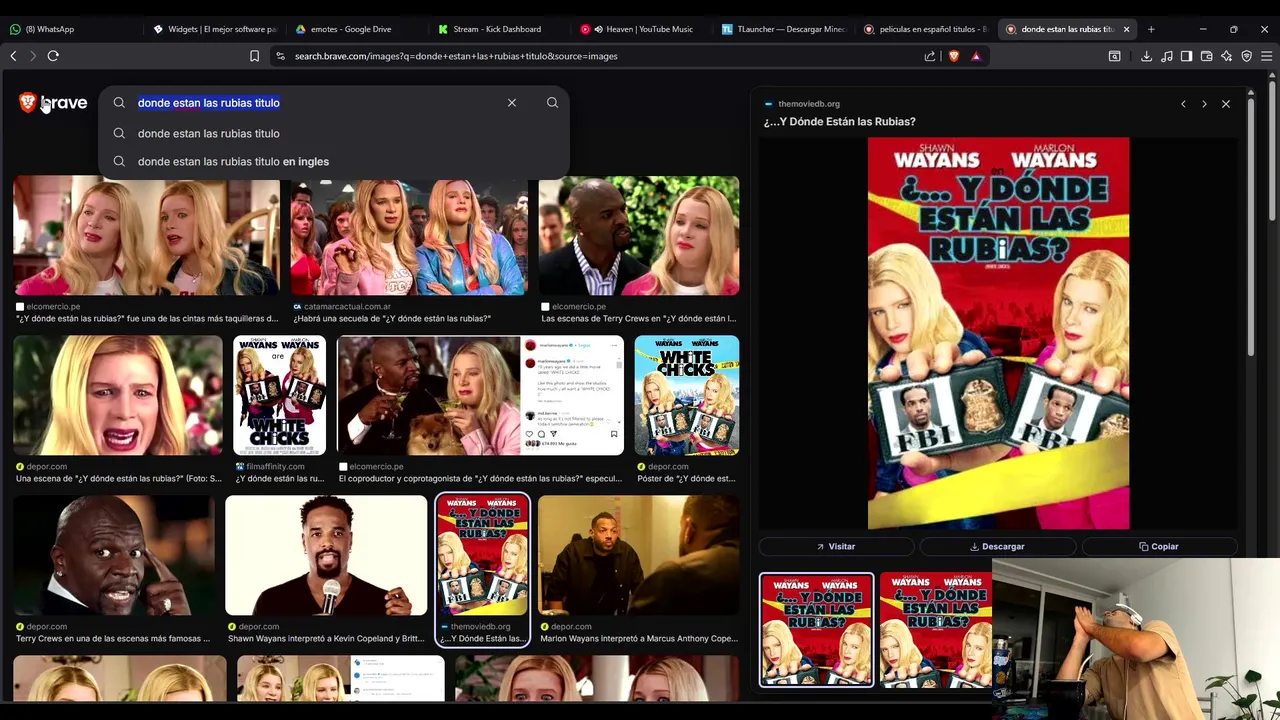1280x720 pixels.
Task: Toggle the browser sidebar panel icon
Action: [1186, 56]
